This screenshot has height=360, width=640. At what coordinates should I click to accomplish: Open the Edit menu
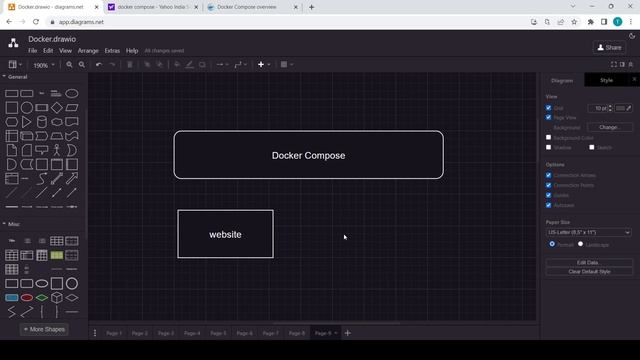click(48, 51)
